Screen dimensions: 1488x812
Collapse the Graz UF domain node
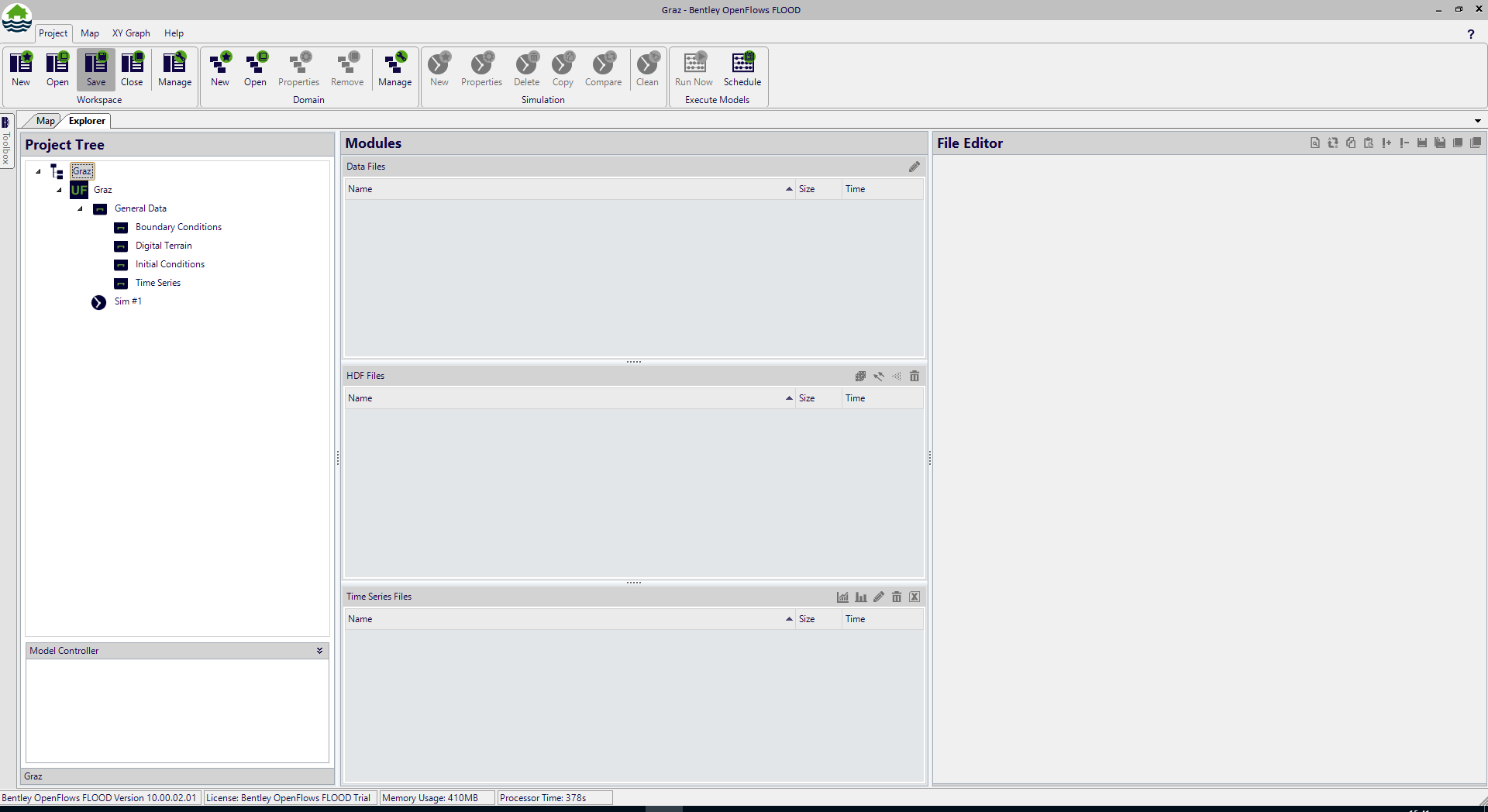tap(59, 190)
